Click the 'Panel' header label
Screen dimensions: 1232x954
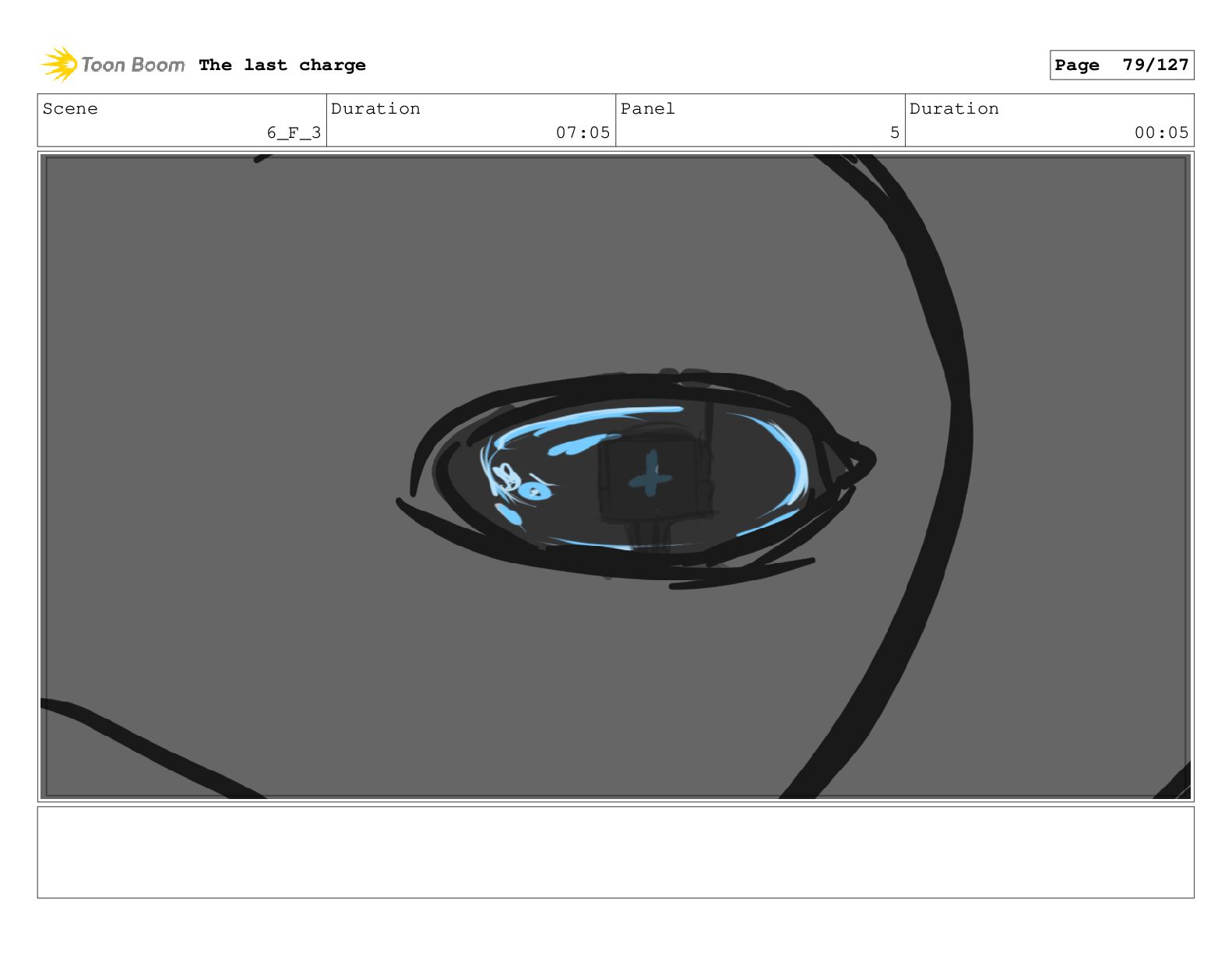(x=647, y=109)
